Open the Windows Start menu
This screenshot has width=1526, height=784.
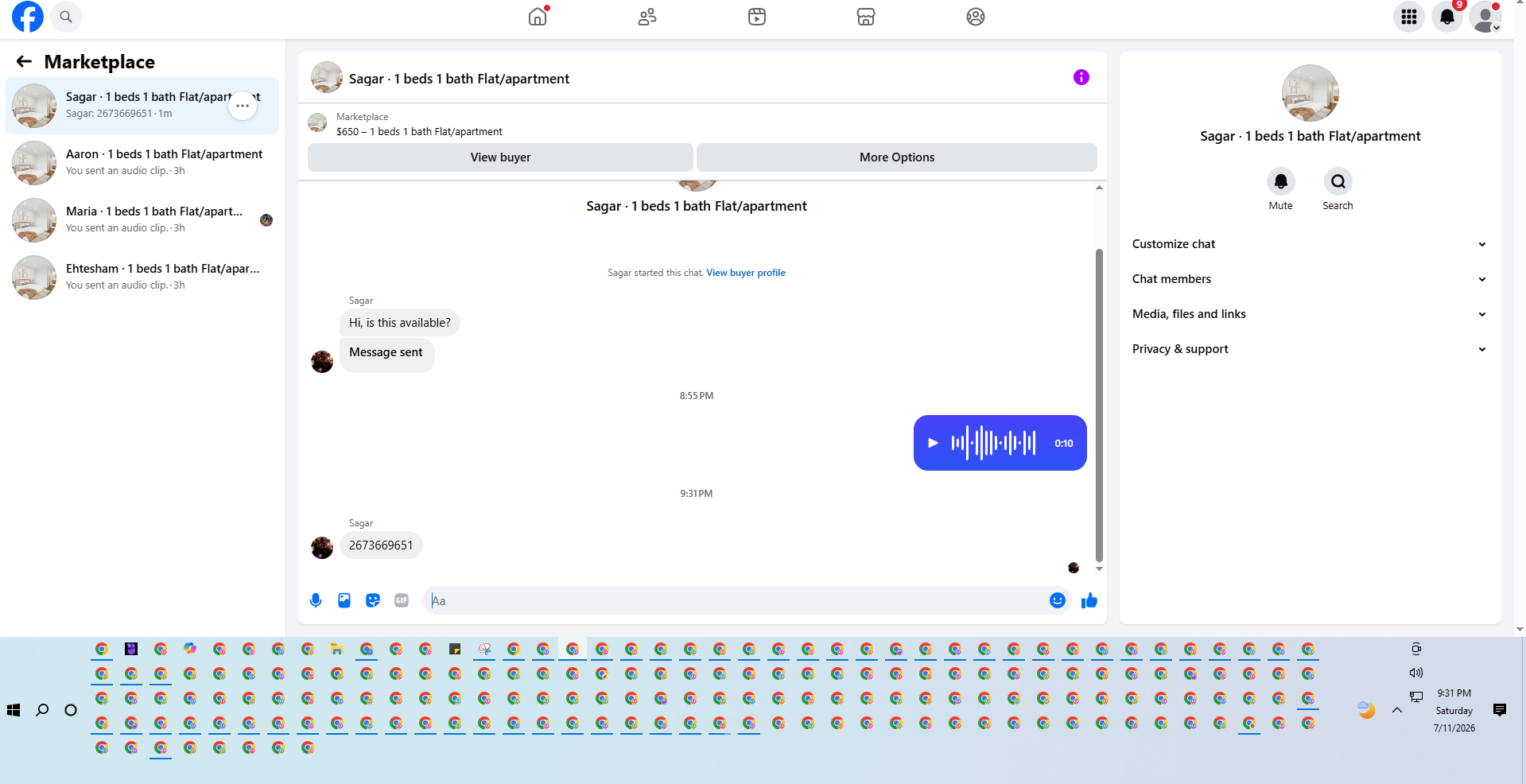[x=14, y=710]
